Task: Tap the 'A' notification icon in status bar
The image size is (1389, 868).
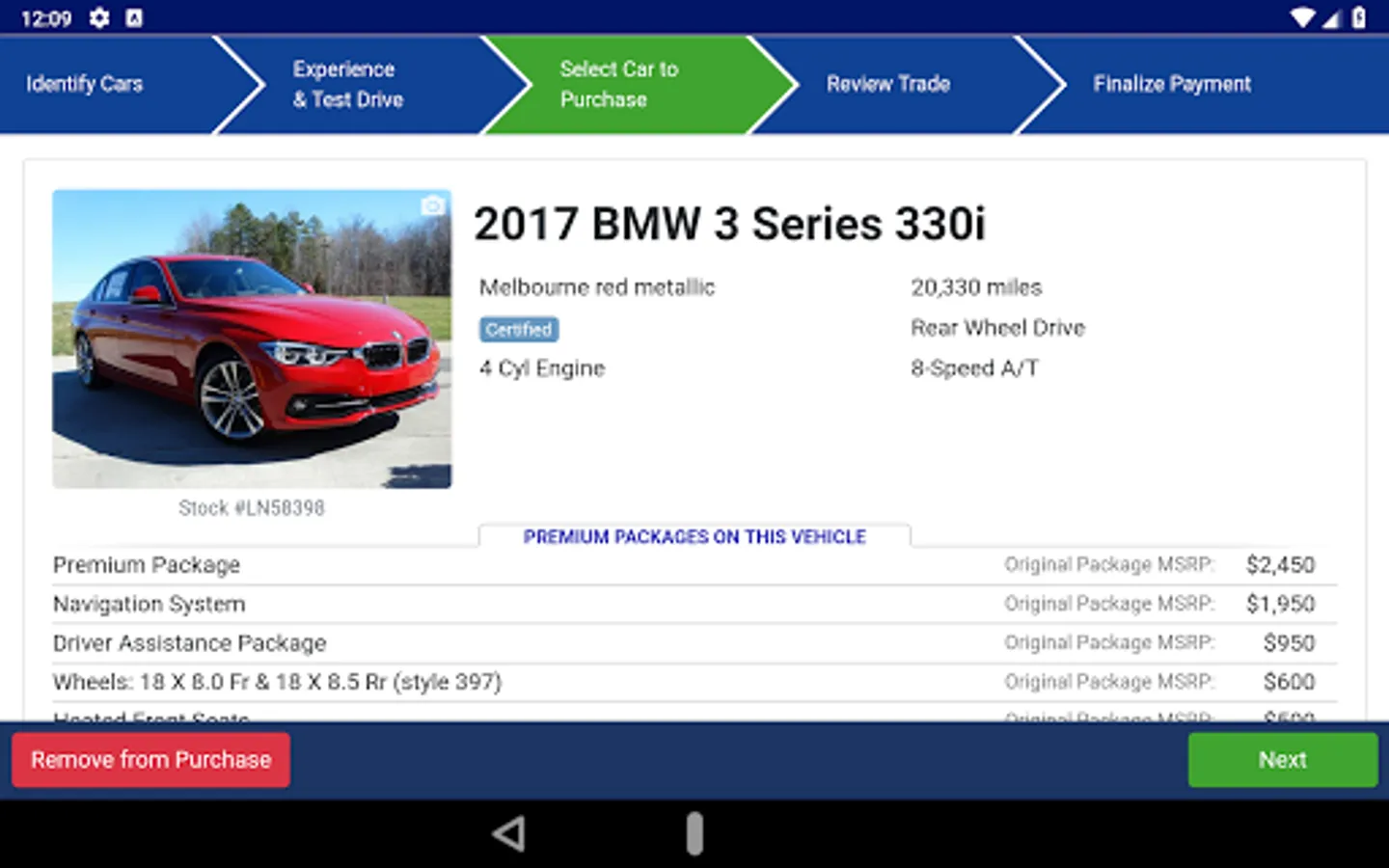Action: (x=134, y=18)
